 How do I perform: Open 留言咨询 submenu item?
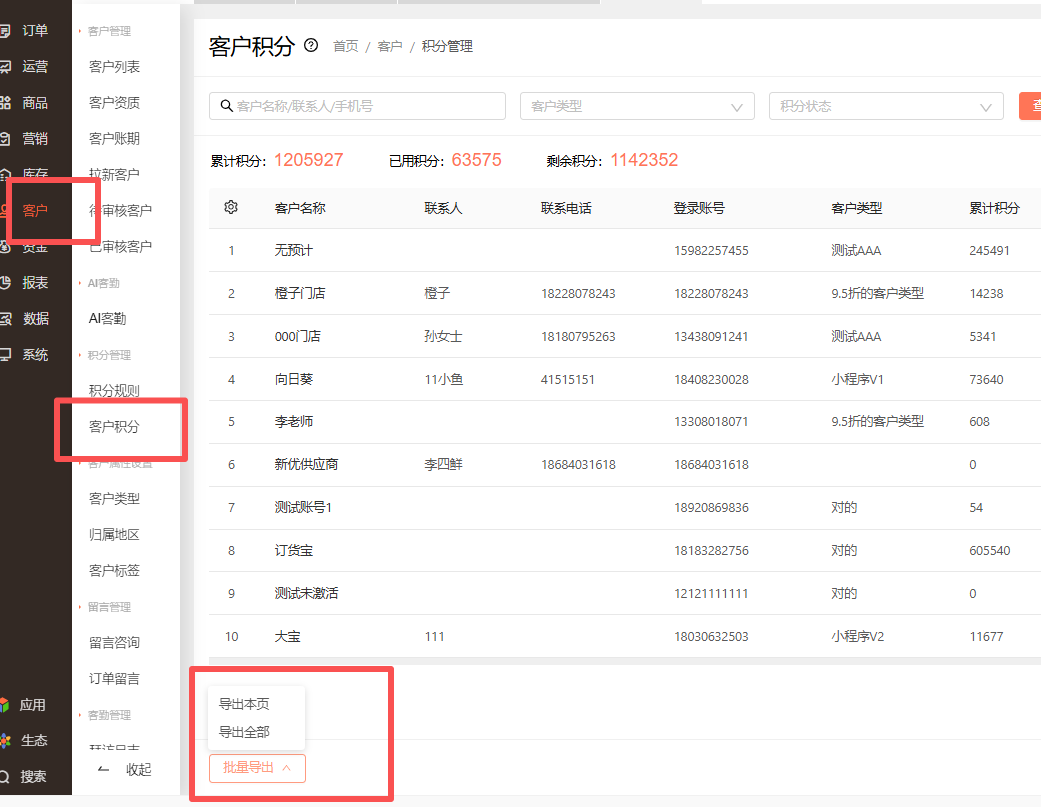click(114, 642)
